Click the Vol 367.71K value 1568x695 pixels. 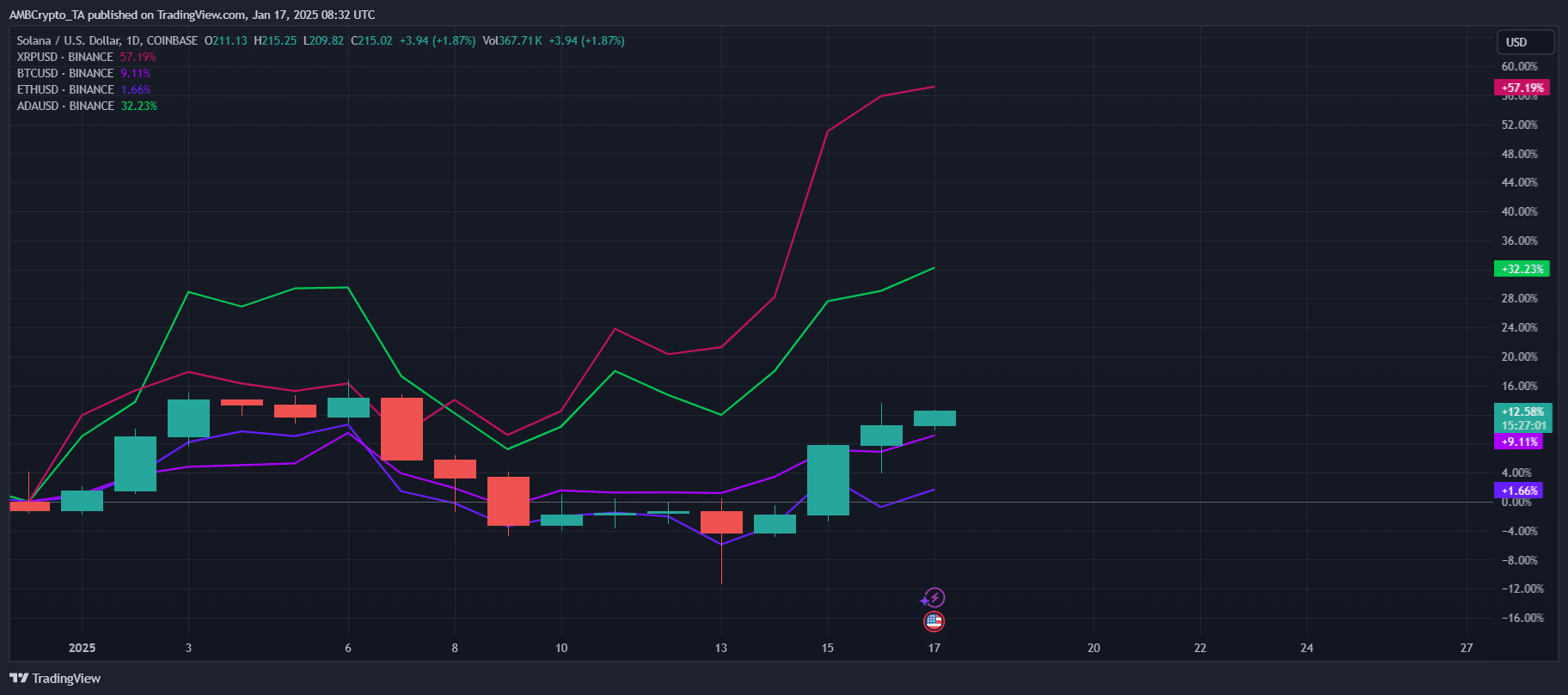(512, 40)
